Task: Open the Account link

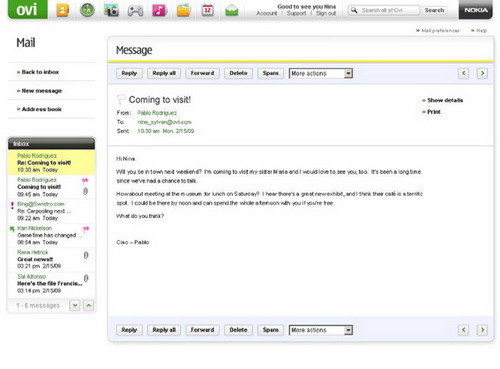Action: point(266,13)
